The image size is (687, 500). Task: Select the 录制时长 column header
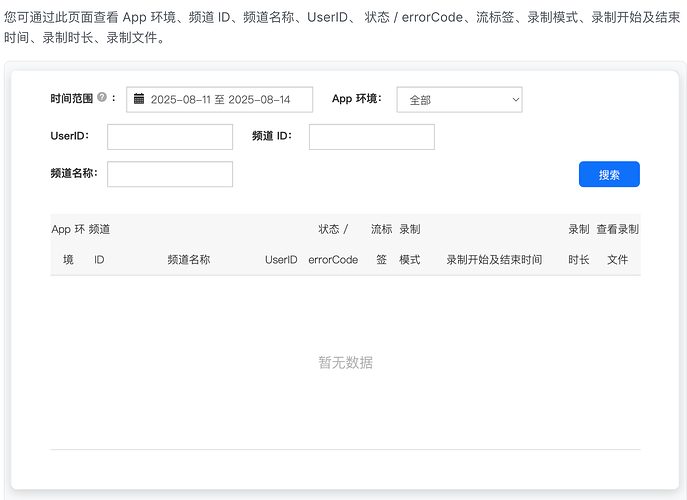(578, 244)
